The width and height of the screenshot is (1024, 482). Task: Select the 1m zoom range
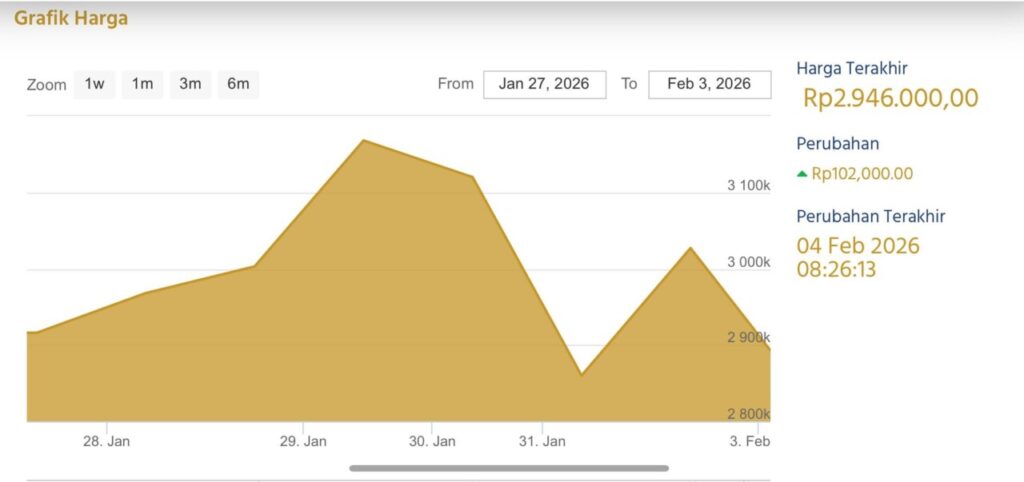142,84
